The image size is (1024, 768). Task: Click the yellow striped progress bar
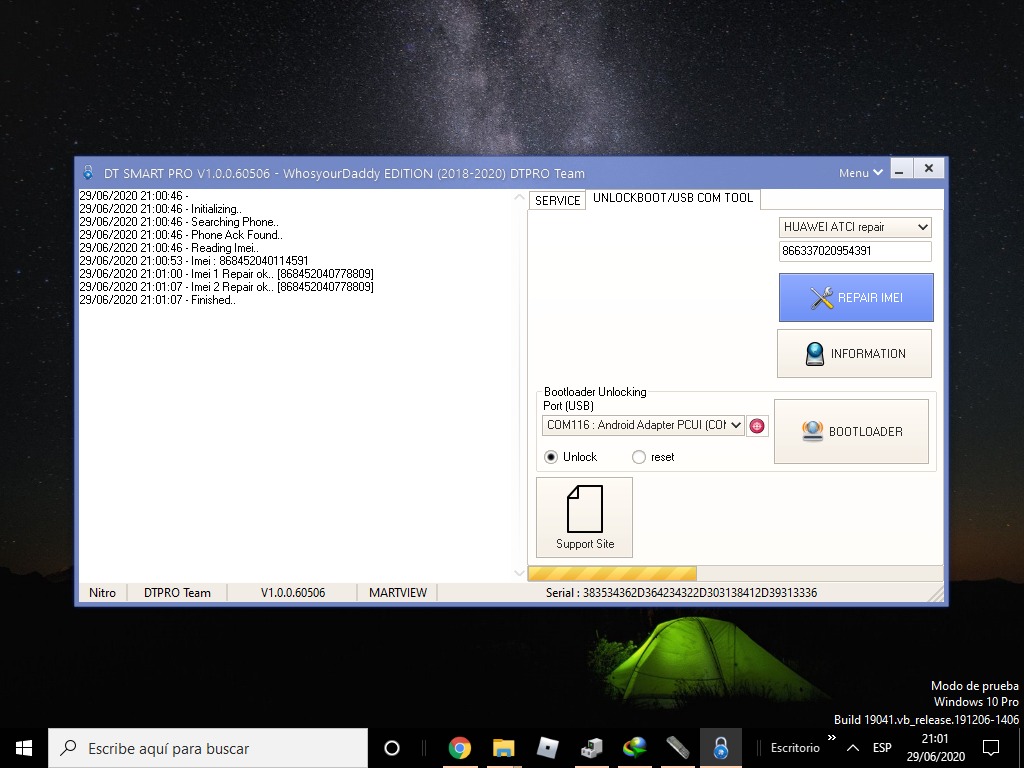(612, 573)
